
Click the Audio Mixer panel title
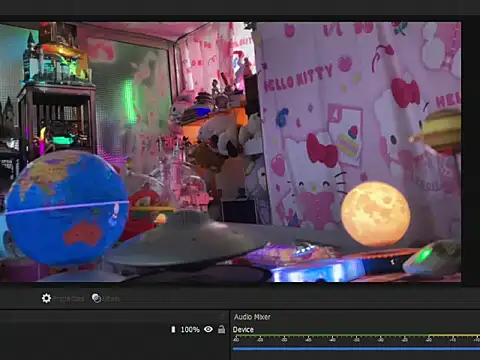[x=252, y=317]
